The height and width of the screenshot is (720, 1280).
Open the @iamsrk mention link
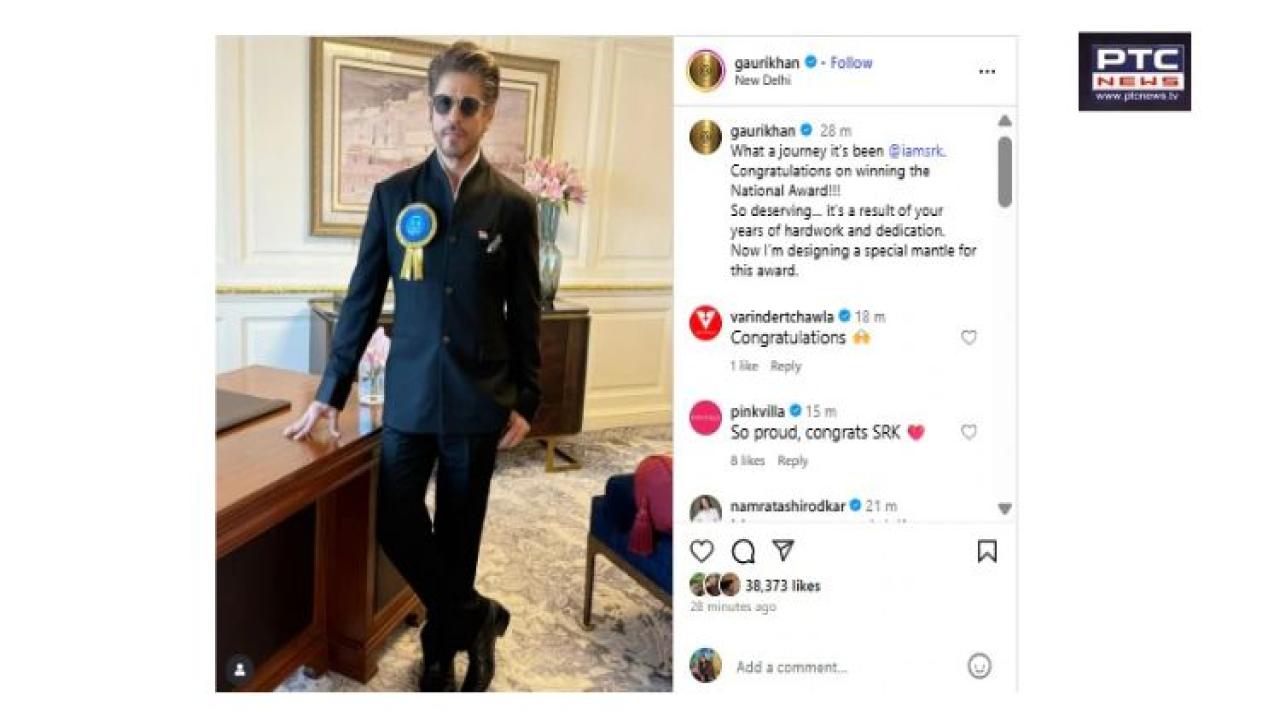click(916, 151)
